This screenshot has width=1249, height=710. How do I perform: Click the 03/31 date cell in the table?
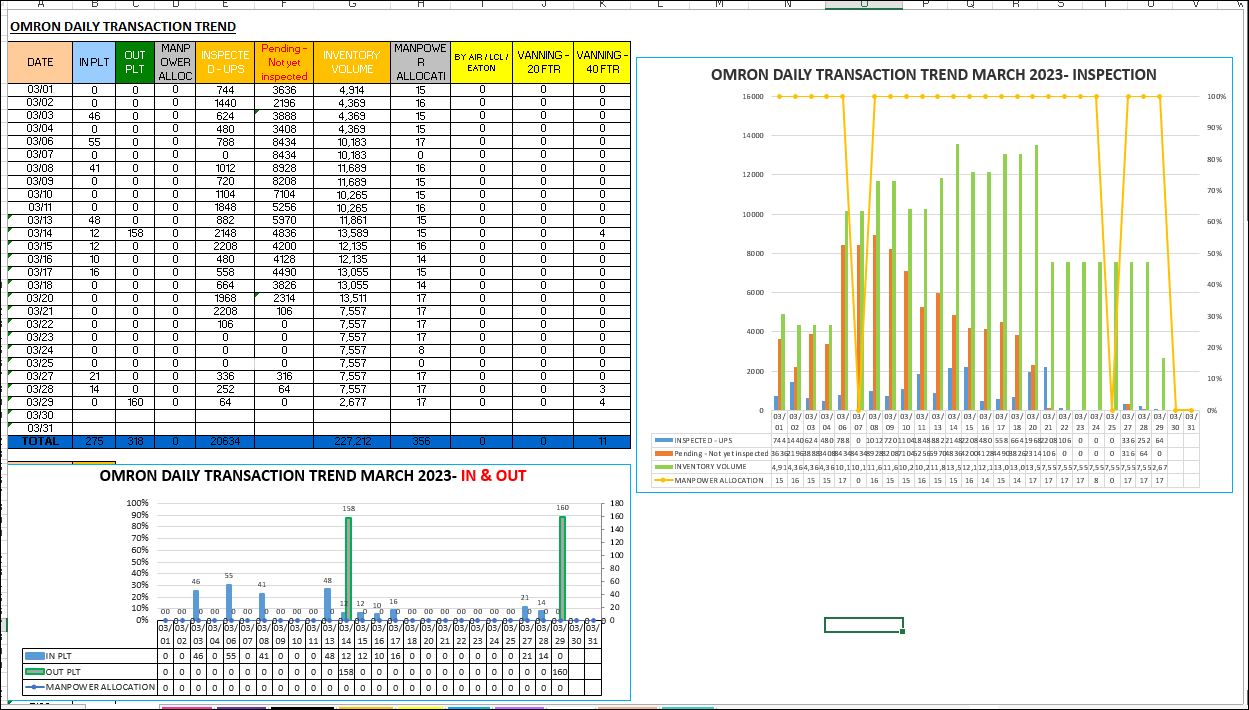(40, 428)
